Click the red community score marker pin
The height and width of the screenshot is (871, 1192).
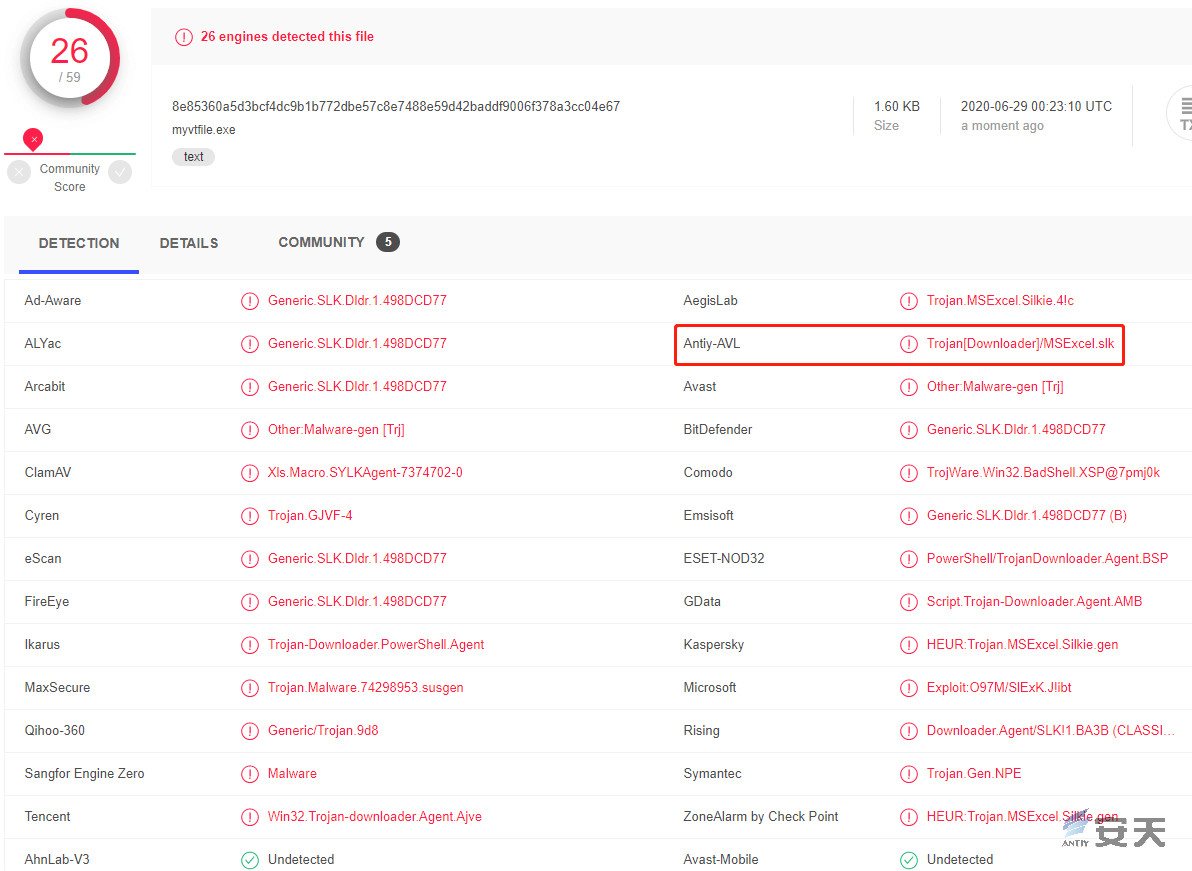coord(33,139)
